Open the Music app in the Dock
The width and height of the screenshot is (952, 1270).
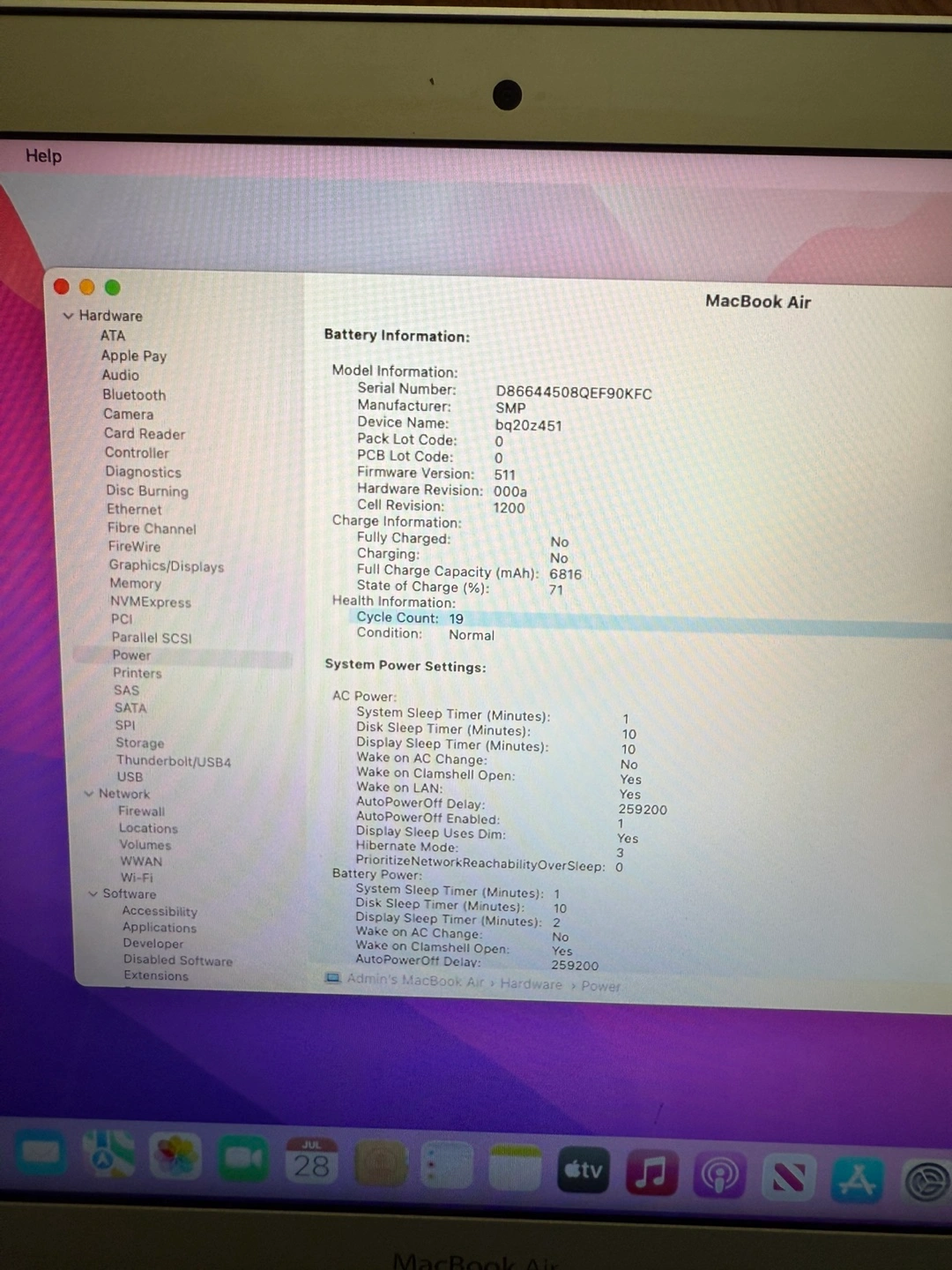(x=651, y=1171)
